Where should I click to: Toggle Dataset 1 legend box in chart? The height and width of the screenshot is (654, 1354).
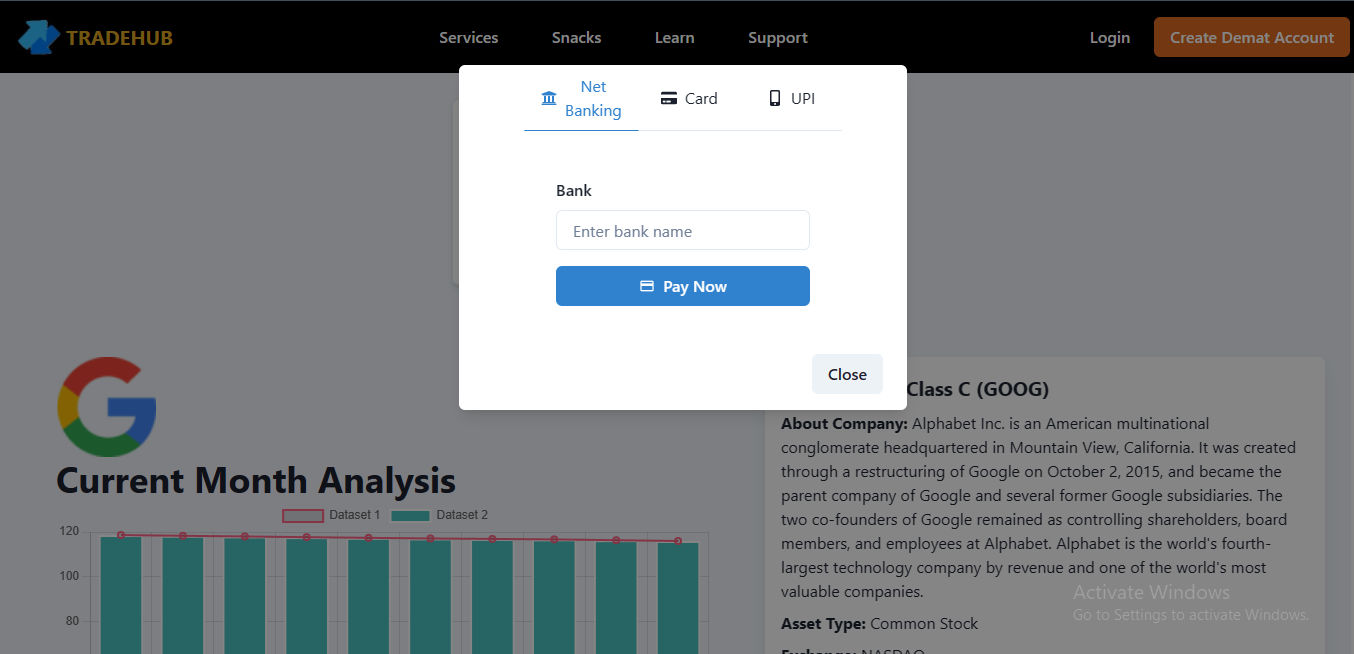(303, 515)
